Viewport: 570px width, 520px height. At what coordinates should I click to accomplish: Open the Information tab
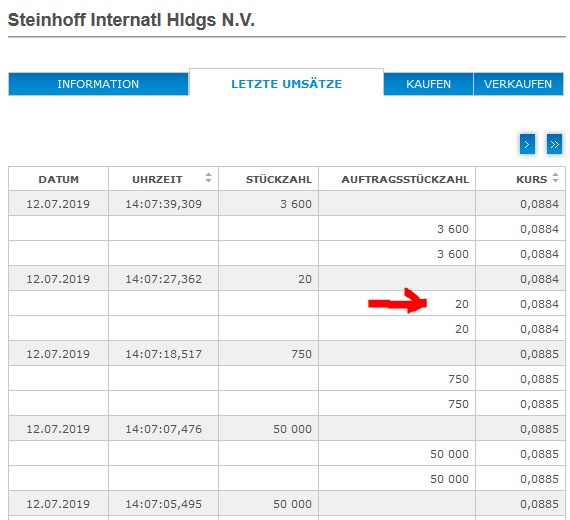point(98,84)
